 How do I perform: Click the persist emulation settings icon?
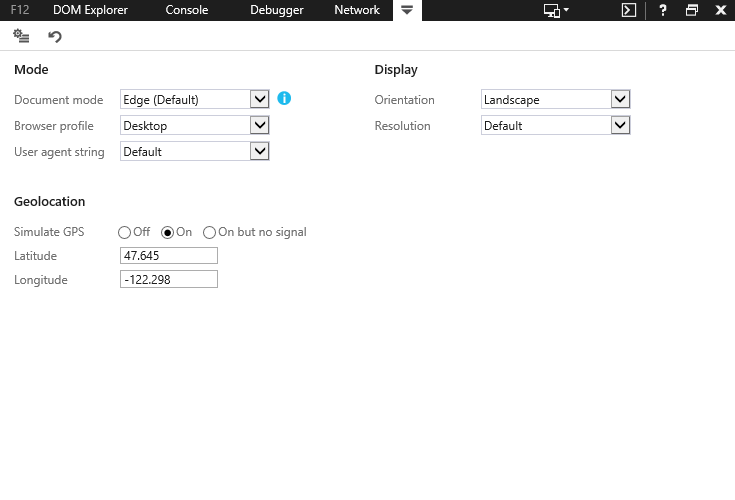point(21,36)
